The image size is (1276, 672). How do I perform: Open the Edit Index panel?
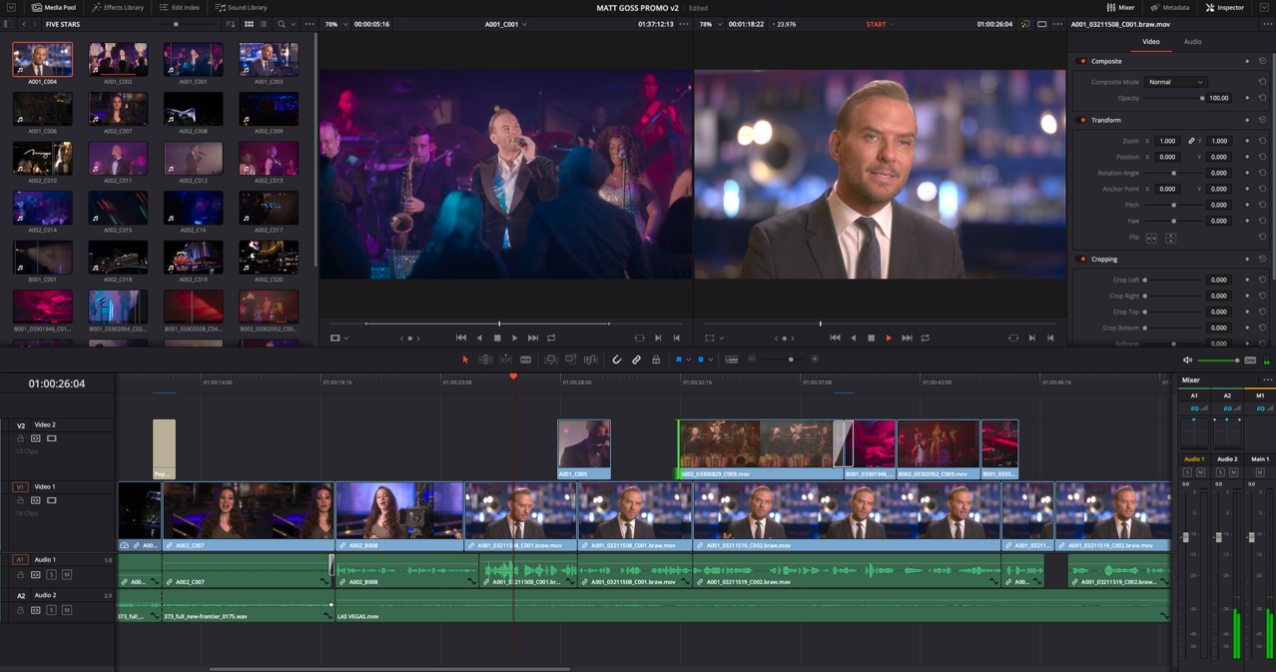(x=179, y=7)
